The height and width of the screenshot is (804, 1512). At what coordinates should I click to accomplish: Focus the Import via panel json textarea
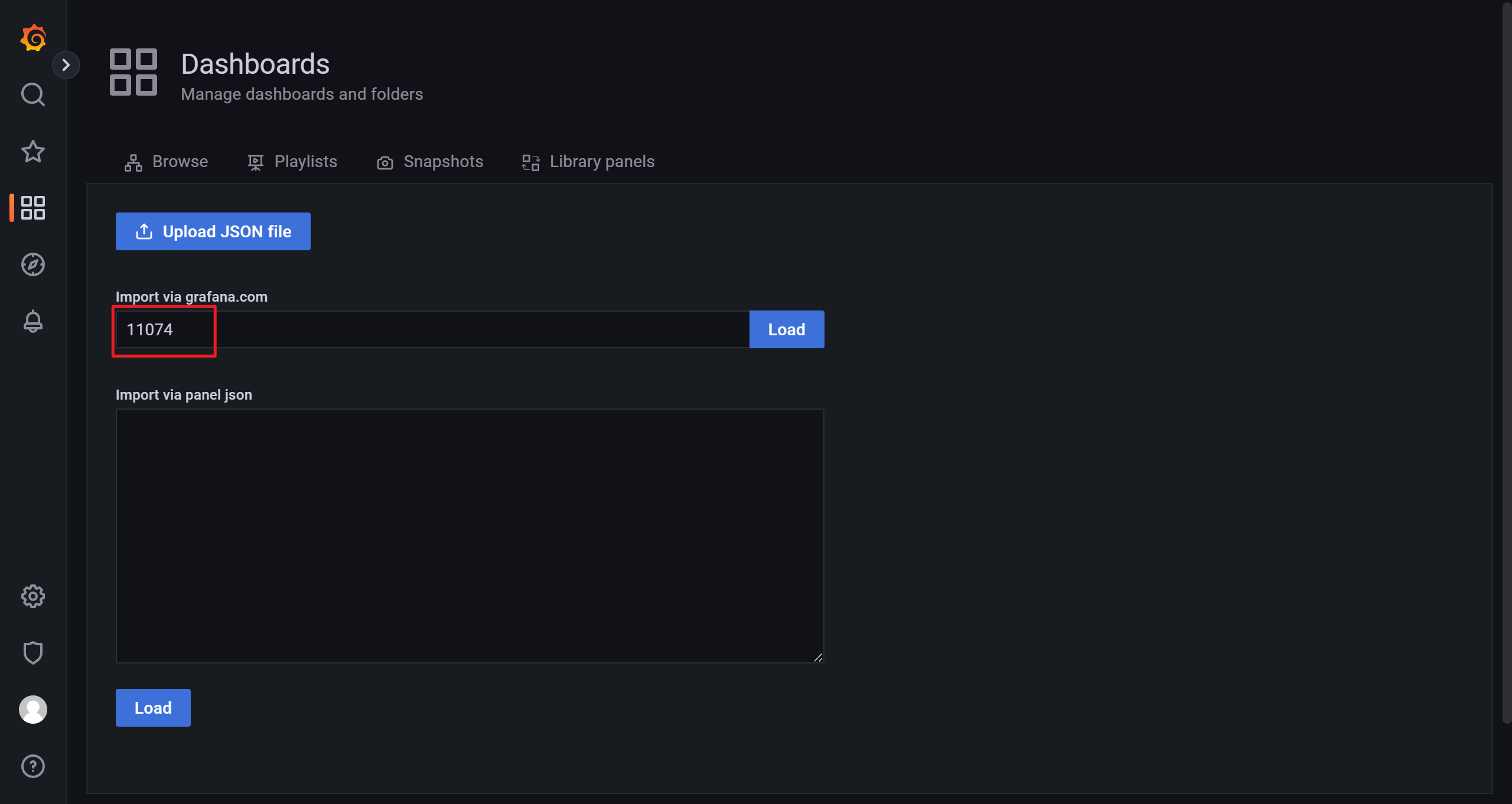click(x=470, y=536)
